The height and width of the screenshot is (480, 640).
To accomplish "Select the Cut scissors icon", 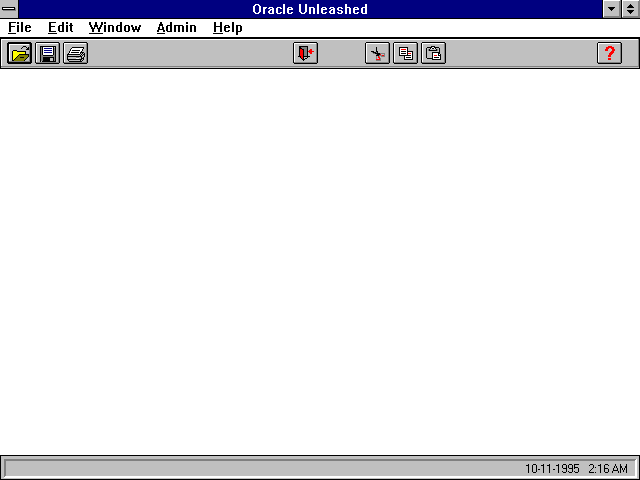I will coord(377,54).
